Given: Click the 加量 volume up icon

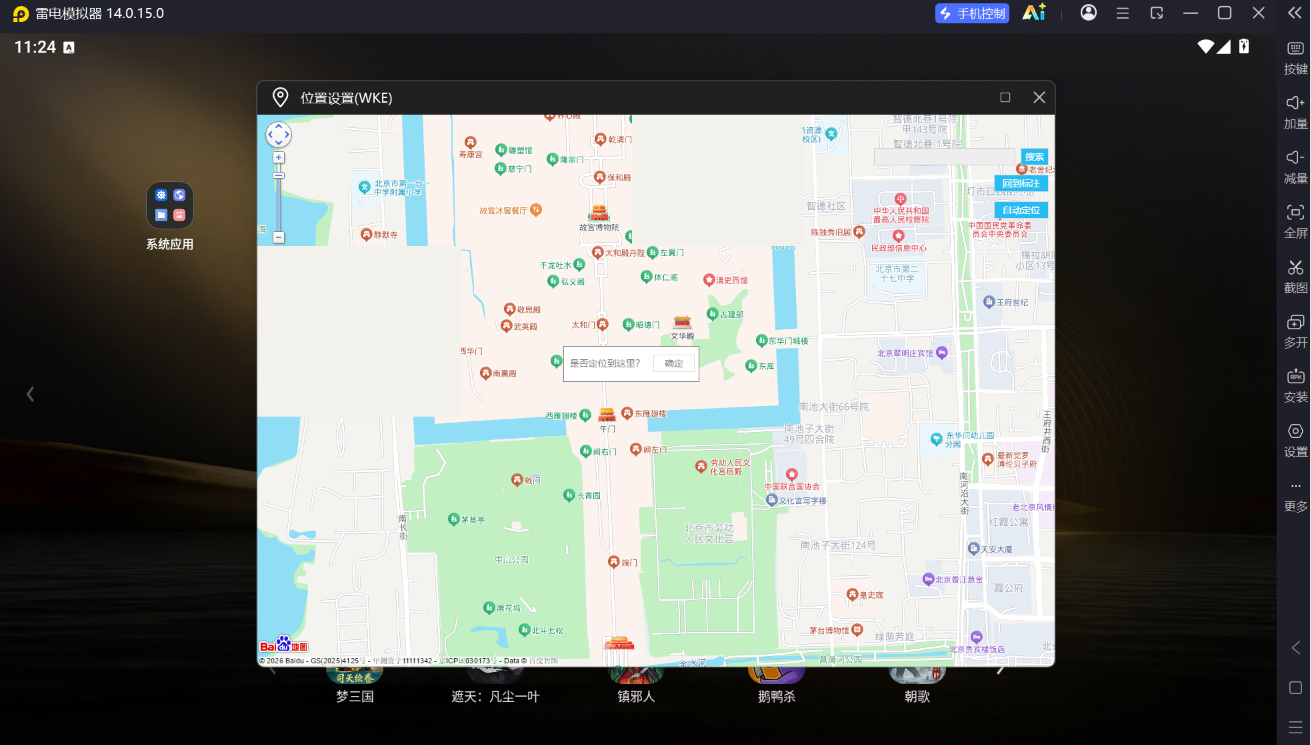Looking at the screenshot, I should pyautogui.click(x=1295, y=103).
